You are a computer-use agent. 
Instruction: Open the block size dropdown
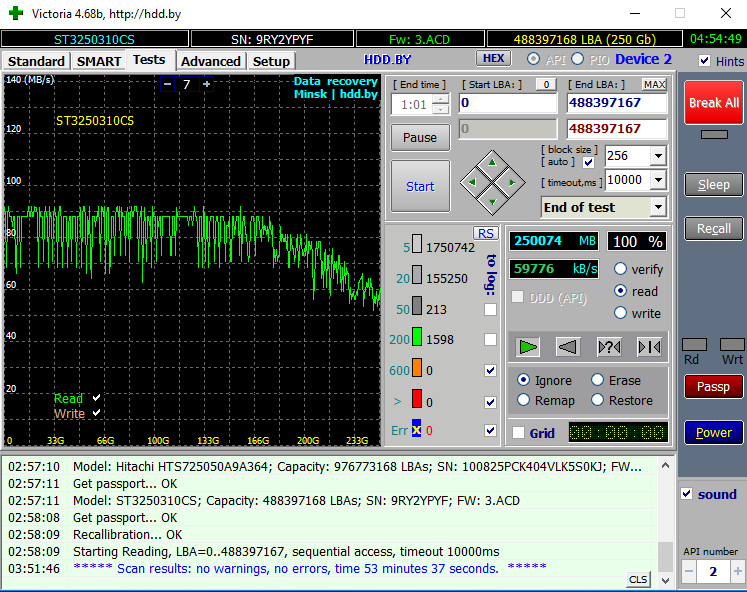tap(657, 156)
